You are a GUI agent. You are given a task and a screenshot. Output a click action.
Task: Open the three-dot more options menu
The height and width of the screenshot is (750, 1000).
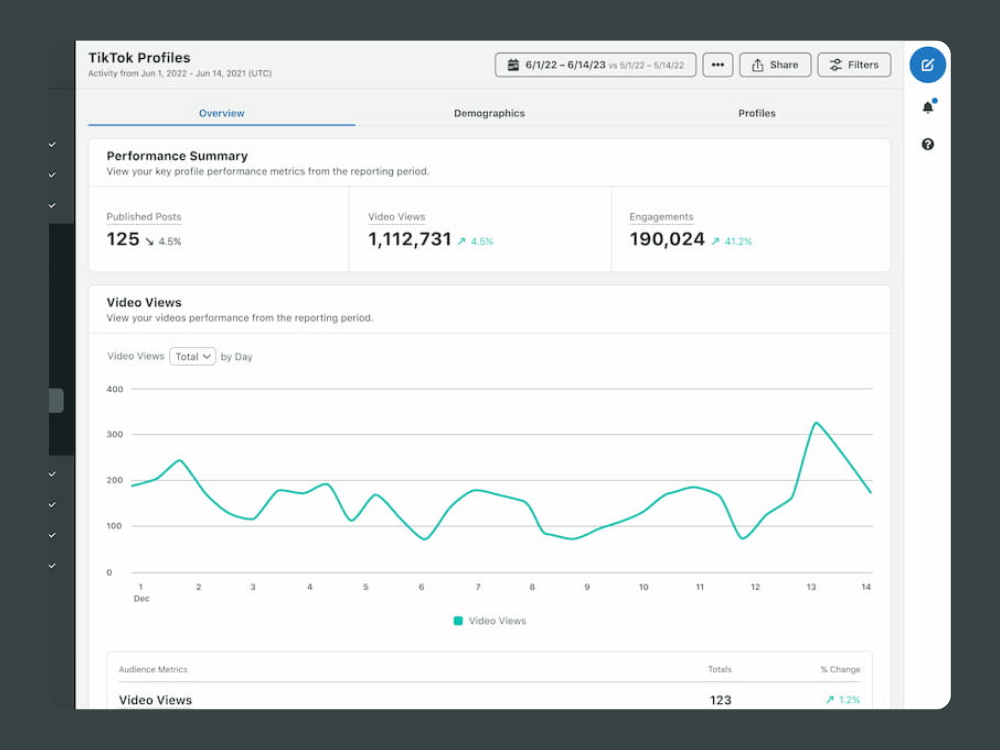click(x=717, y=65)
